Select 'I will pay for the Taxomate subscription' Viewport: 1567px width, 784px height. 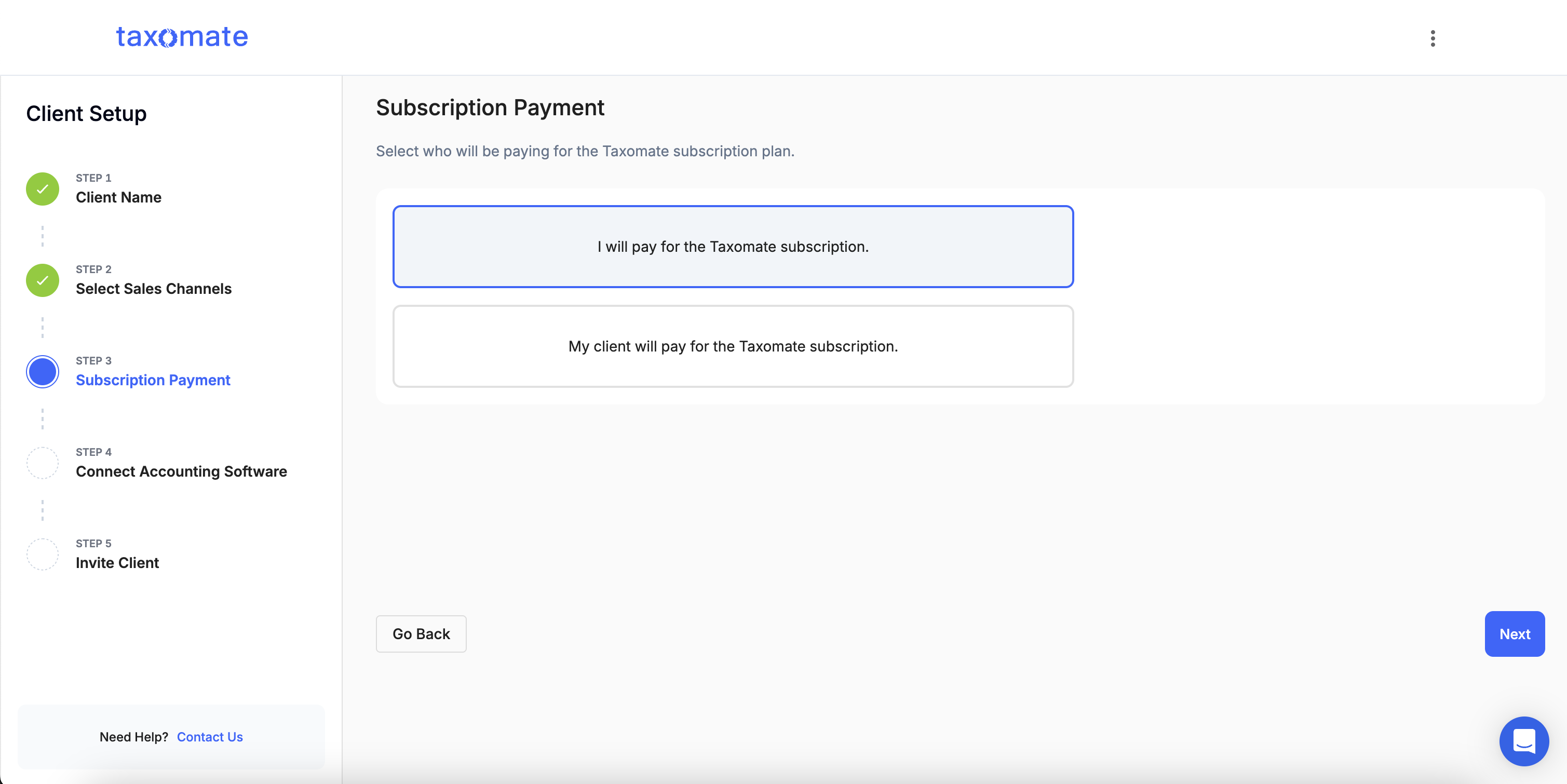pos(733,246)
